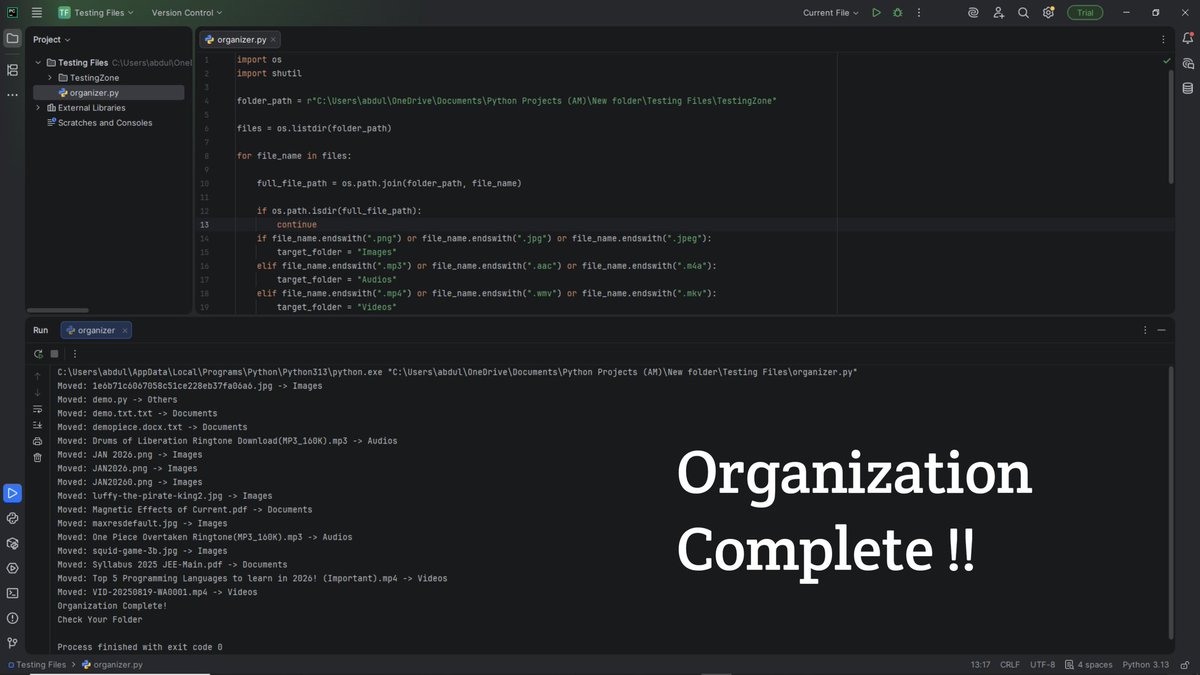
Task: Collapse Testing Files root tree node
Action: click(38, 62)
